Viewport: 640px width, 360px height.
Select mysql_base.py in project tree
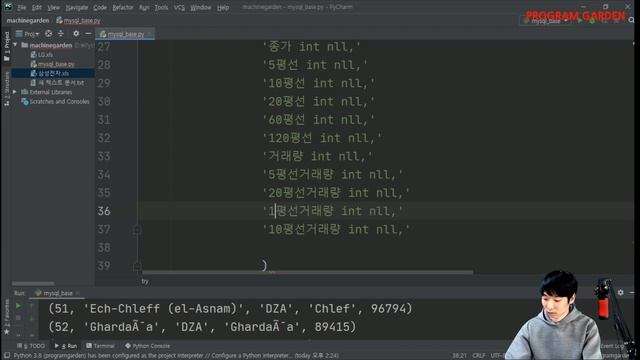coord(52,64)
